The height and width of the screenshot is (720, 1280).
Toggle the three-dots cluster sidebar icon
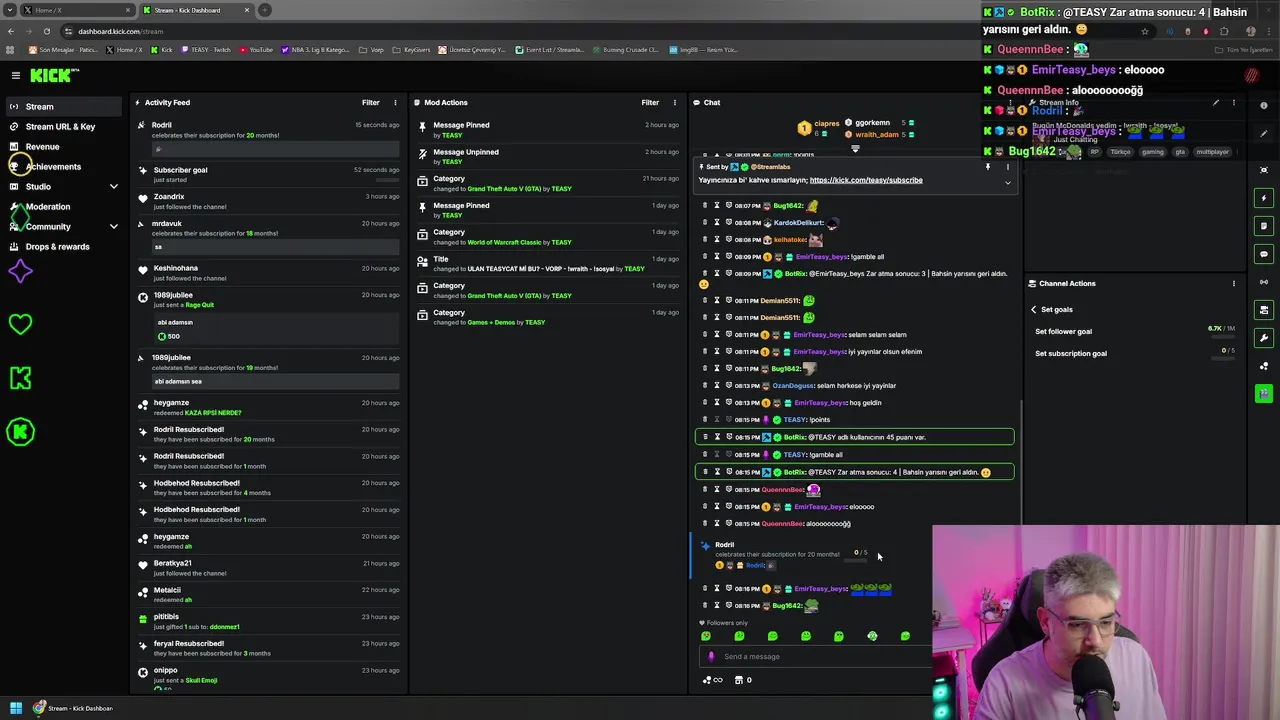pyautogui.click(x=1264, y=366)
